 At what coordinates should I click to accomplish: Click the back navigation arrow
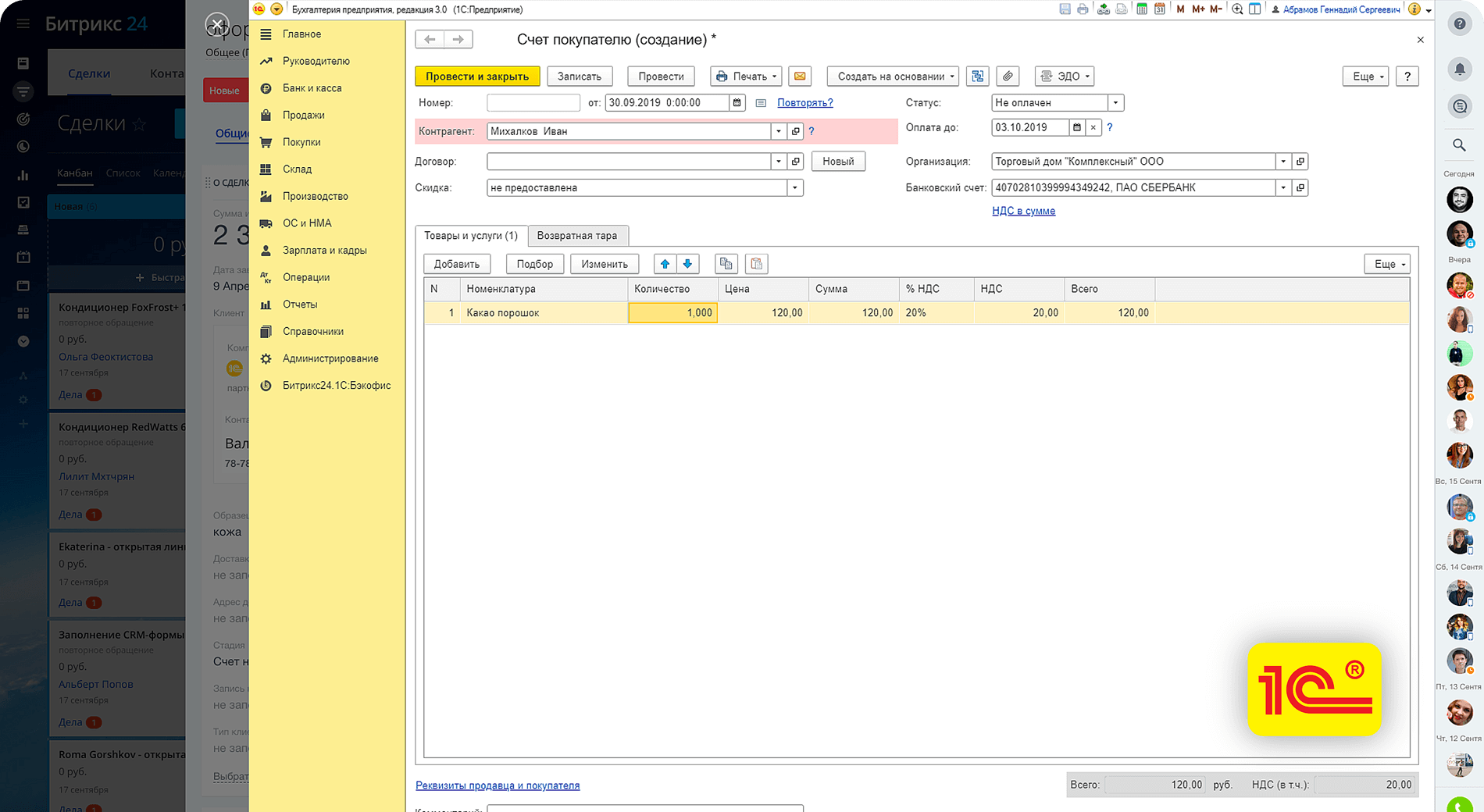click(x=430, y=39)
